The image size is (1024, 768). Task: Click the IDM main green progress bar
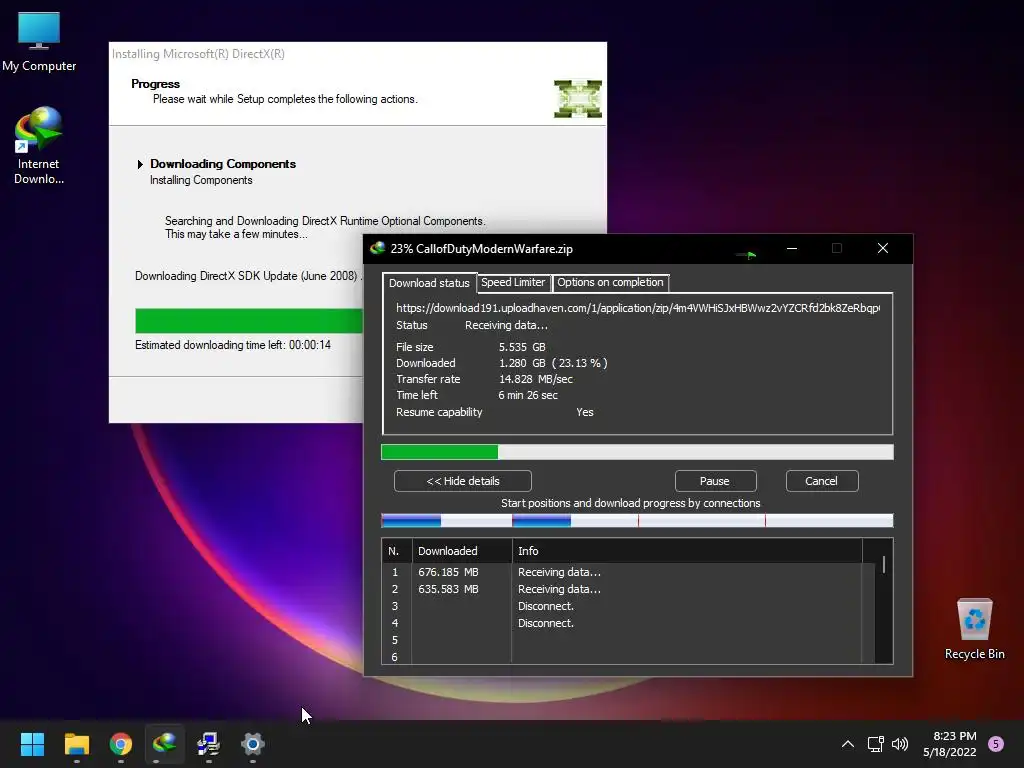pos(637,452)
